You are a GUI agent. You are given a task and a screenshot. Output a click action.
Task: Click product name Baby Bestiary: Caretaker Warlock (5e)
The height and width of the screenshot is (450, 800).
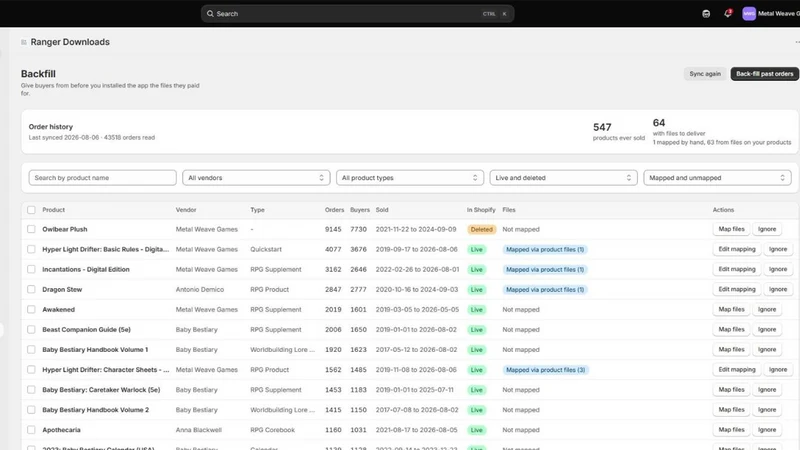click(101, 390)
